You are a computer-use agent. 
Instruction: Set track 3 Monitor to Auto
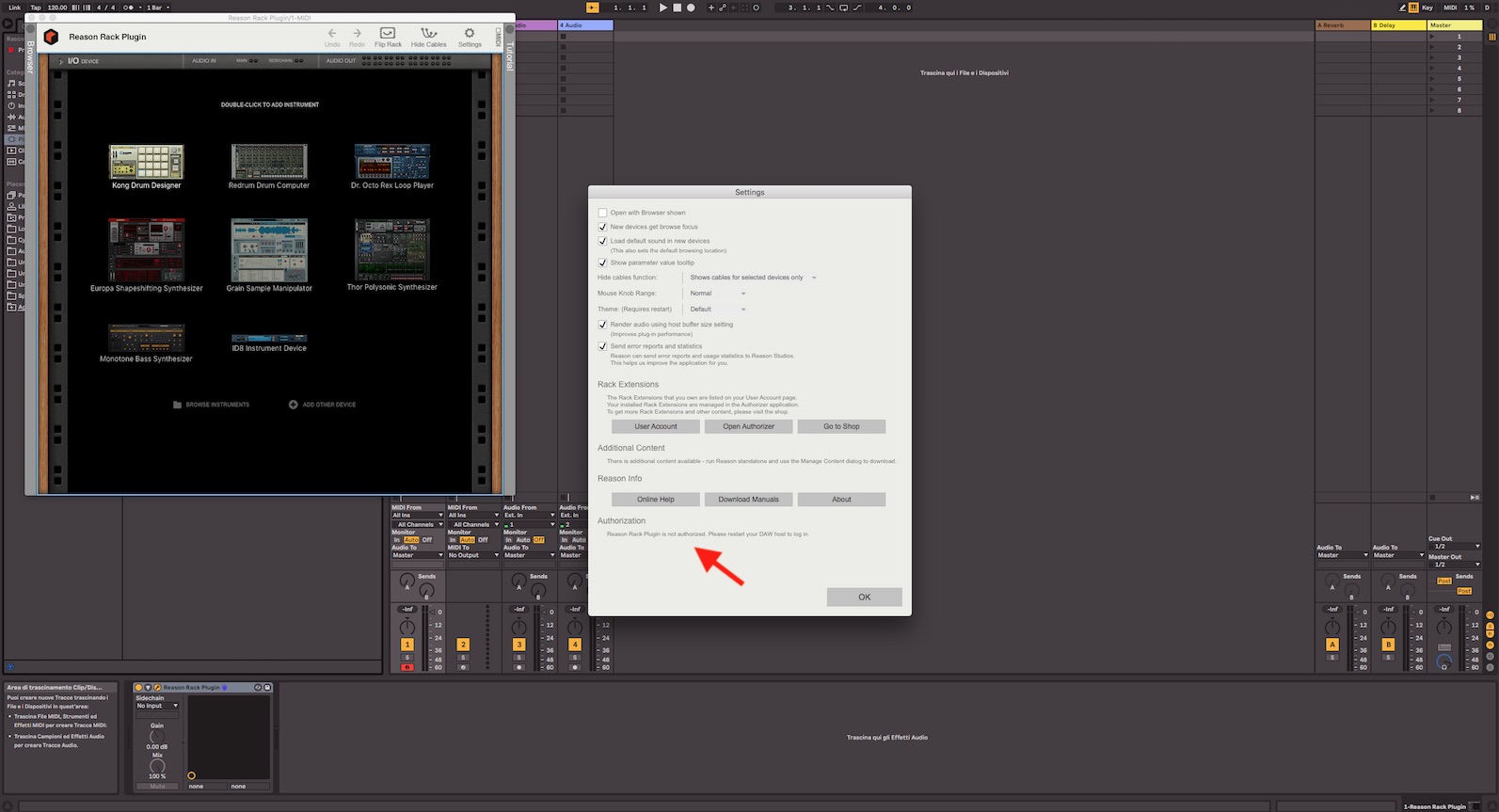[523, 540]
